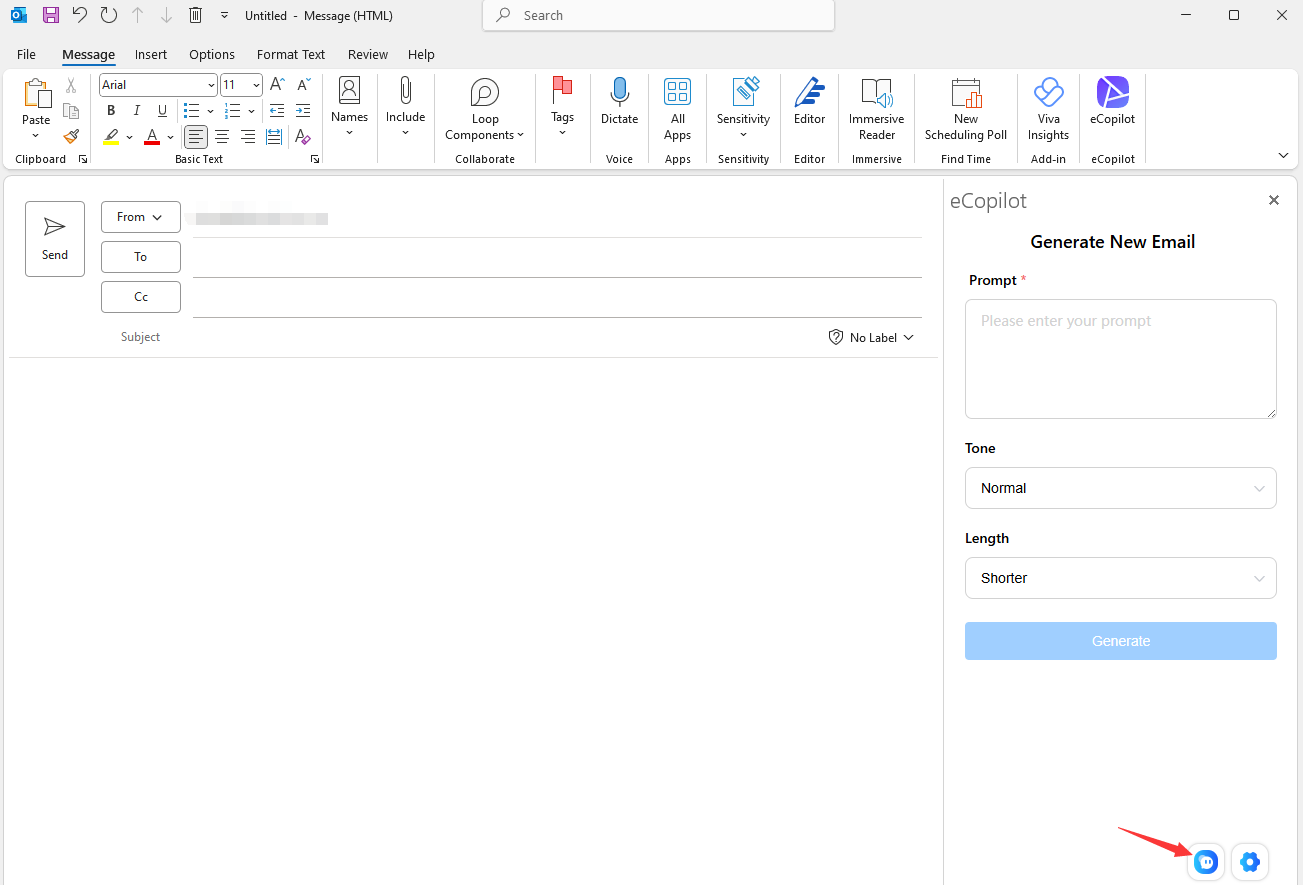Expand the Length dropdown set to Shorter
This screenshot has height=885, width=1303.
click(1120, 578)
